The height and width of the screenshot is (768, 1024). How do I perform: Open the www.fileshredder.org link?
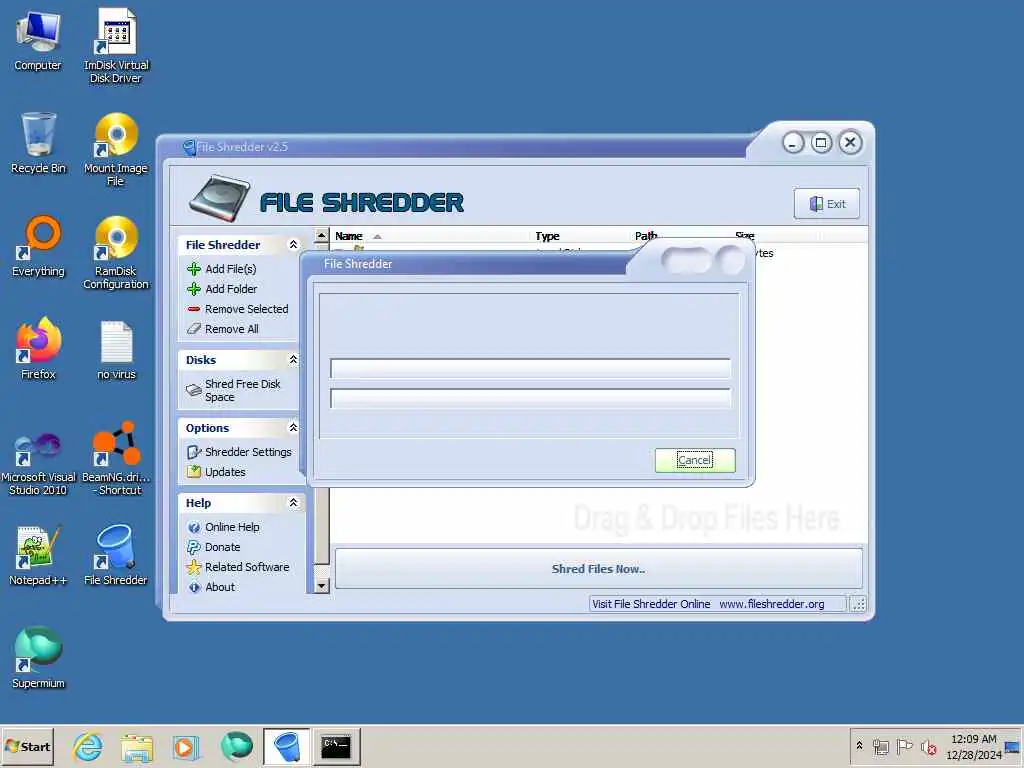[772, 604]
